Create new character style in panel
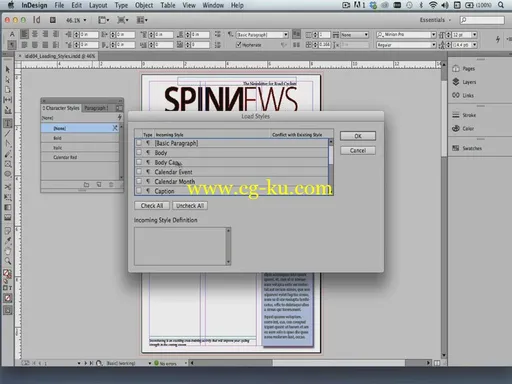The width and height of the screenshot is (512, 384). tap(99, 184)
